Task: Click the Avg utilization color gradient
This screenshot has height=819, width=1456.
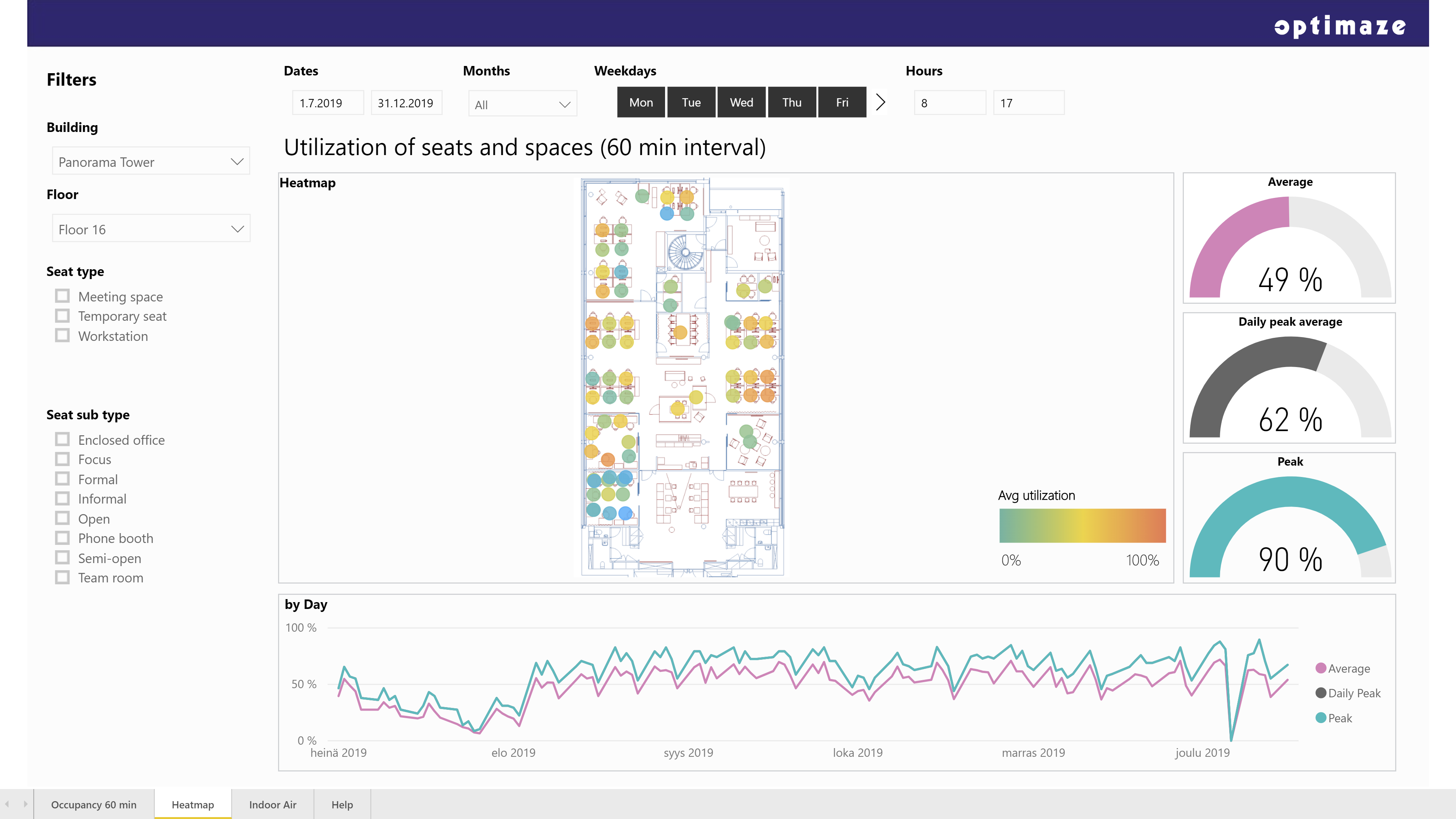Action: click(1082, 526)
